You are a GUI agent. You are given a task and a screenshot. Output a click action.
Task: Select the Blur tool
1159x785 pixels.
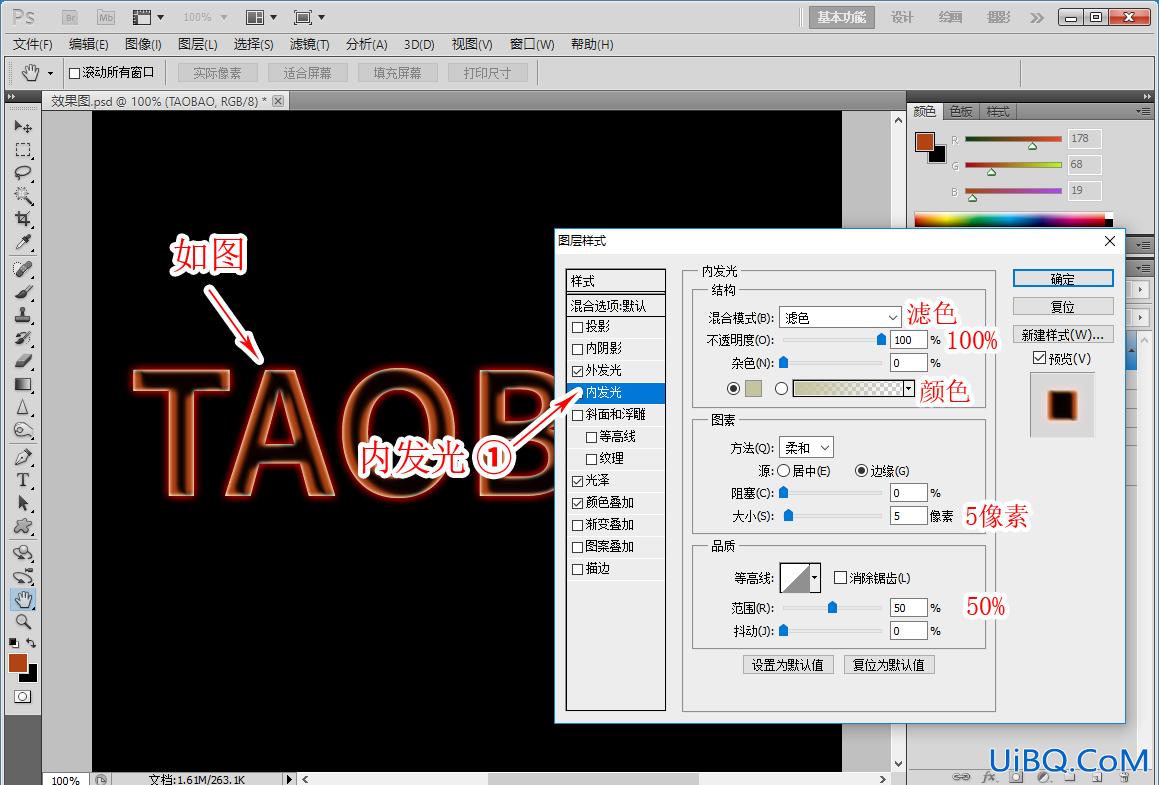[23, 407]
